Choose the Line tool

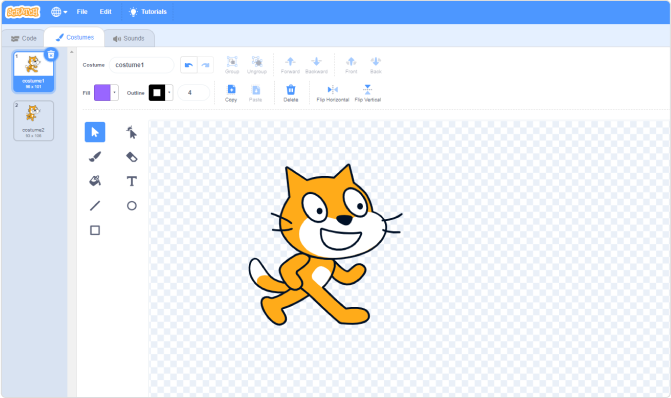point(95,206)
